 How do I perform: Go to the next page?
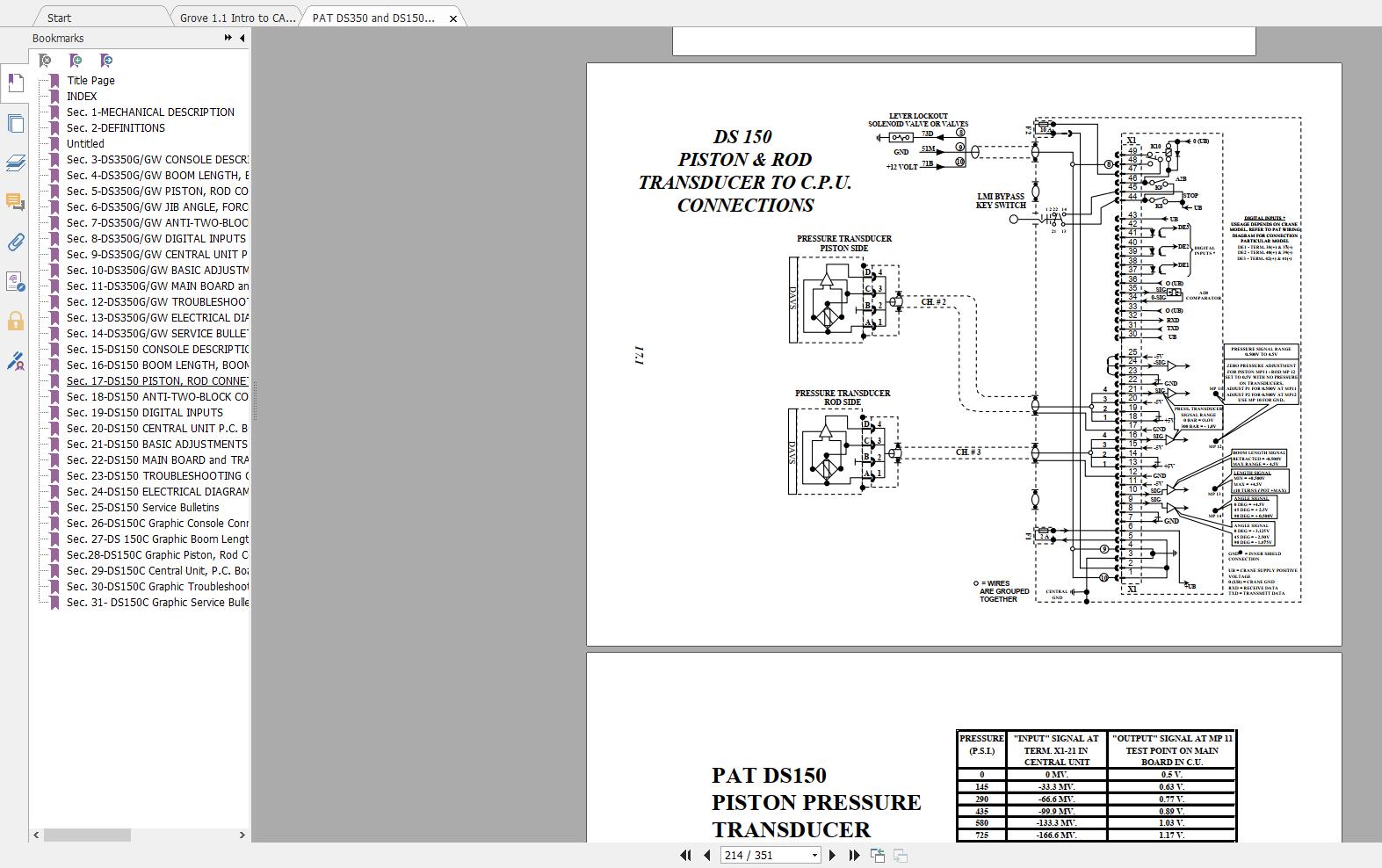coord(833,855)
